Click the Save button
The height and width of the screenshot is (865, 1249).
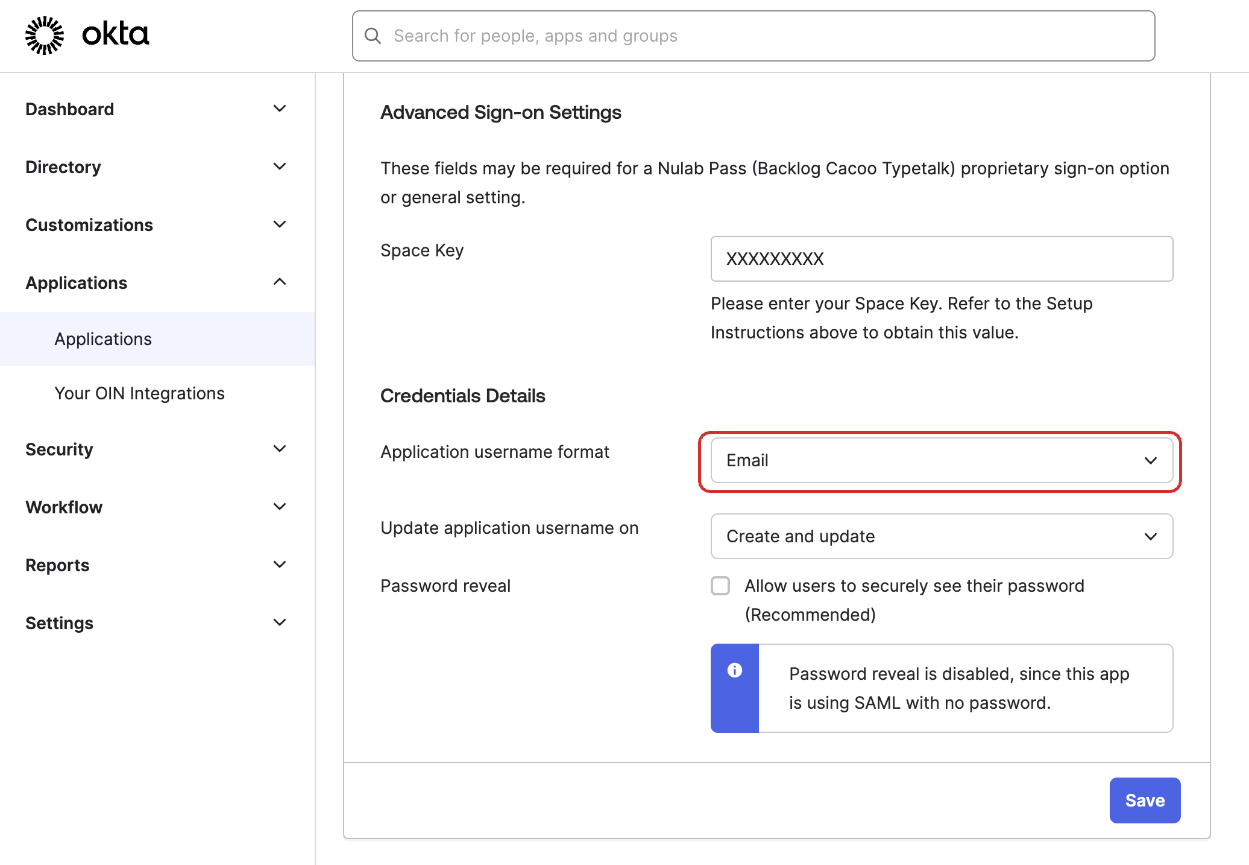pyautogui.click(x=1145, y=801)
